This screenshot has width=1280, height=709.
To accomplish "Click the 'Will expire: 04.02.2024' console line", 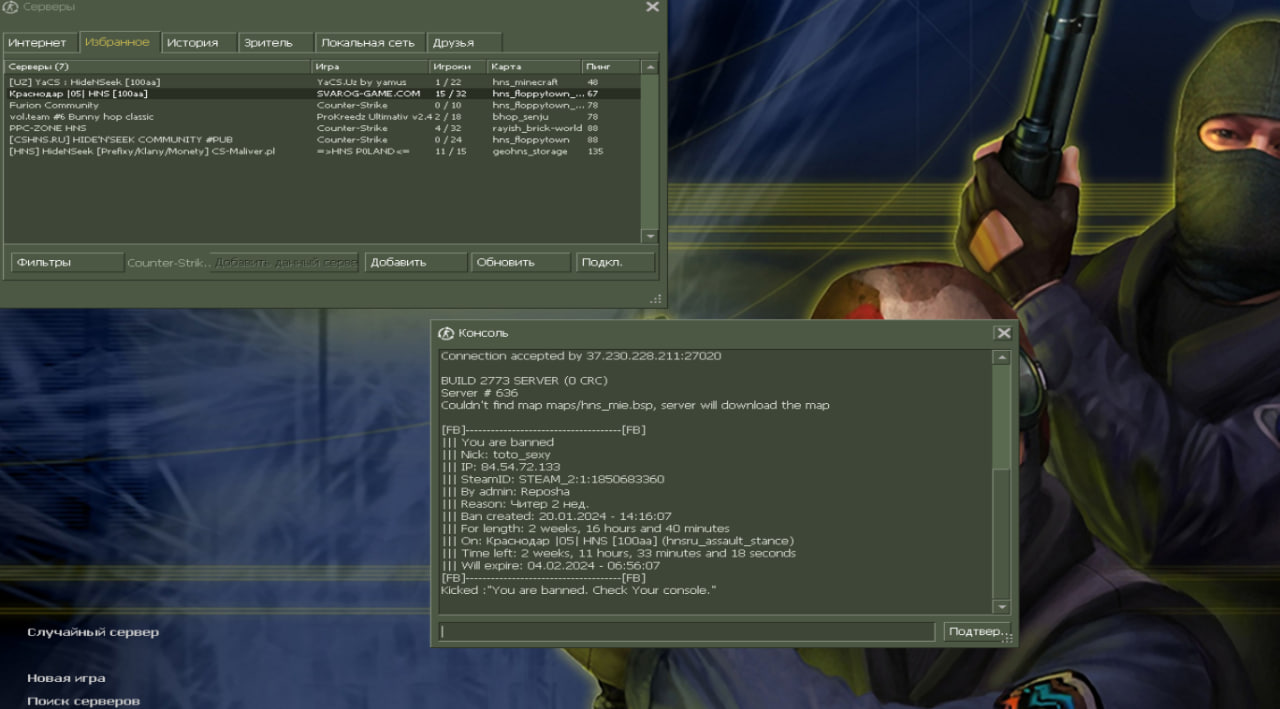I will (x=550, y=565).
